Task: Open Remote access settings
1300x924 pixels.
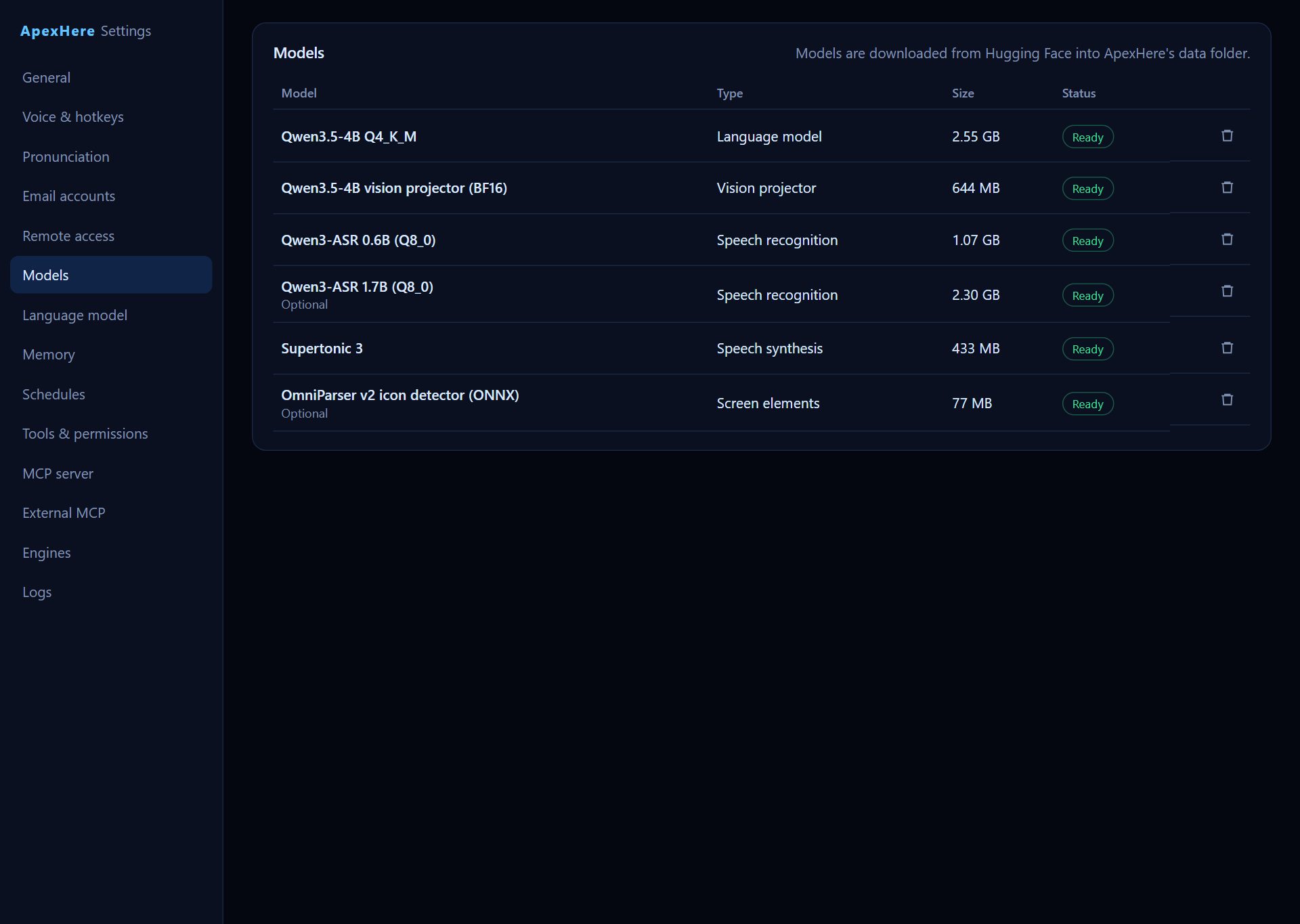Action: coord(111,236)
